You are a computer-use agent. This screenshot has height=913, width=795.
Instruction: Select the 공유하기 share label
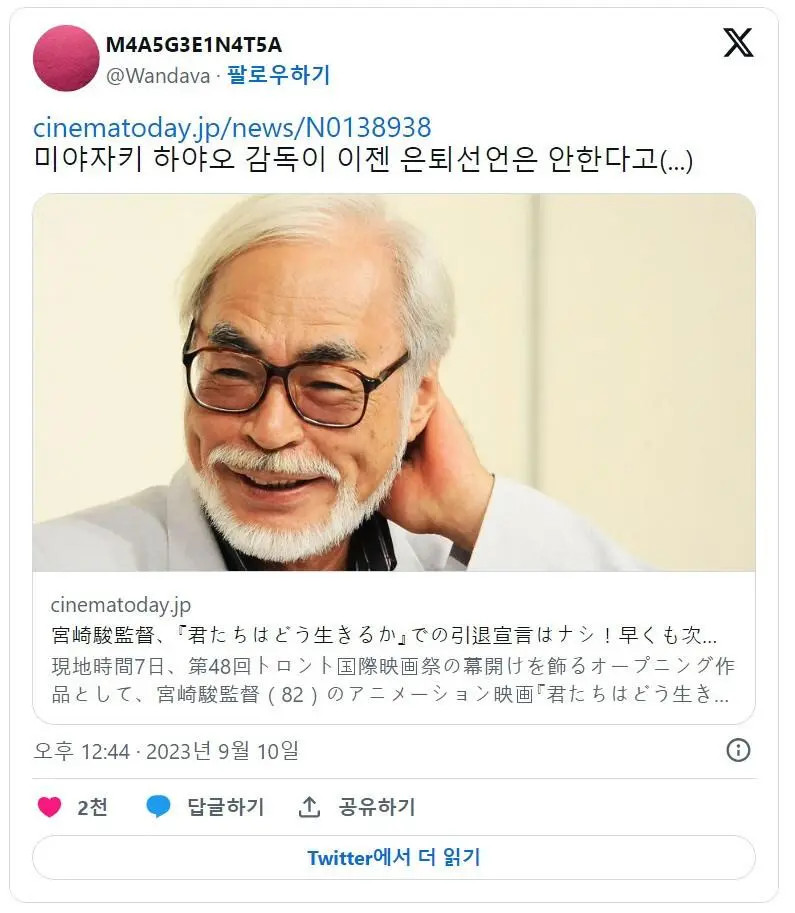pos(377,807)
